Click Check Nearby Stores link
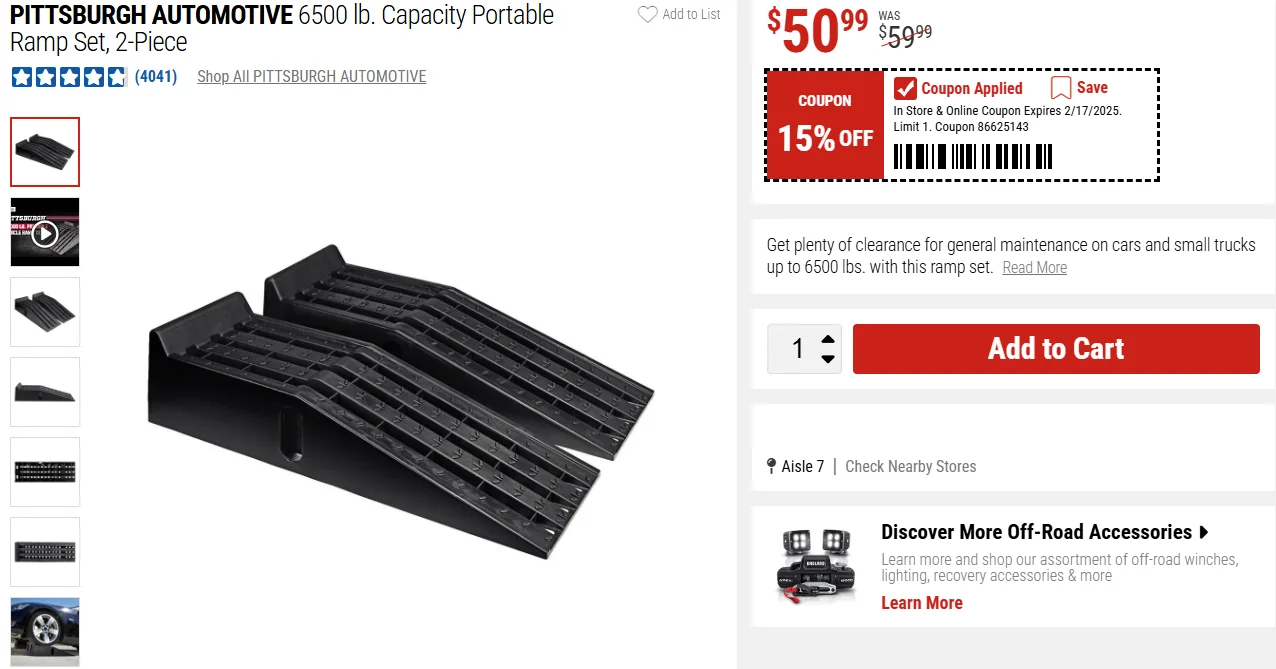 (x=910, y=466)
